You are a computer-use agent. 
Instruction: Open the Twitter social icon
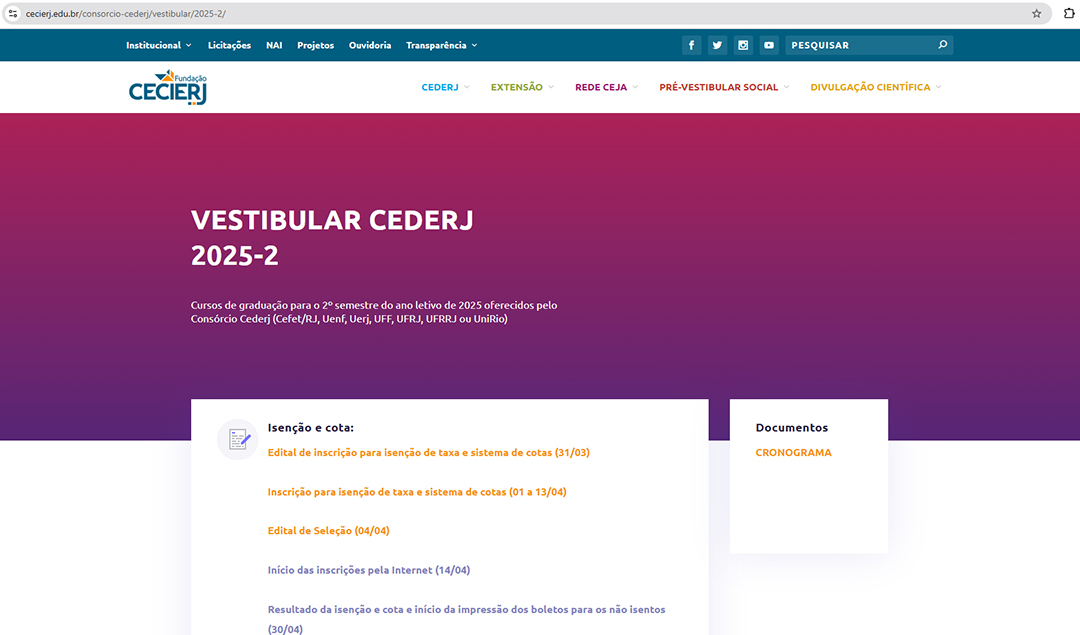click(717, 45)
